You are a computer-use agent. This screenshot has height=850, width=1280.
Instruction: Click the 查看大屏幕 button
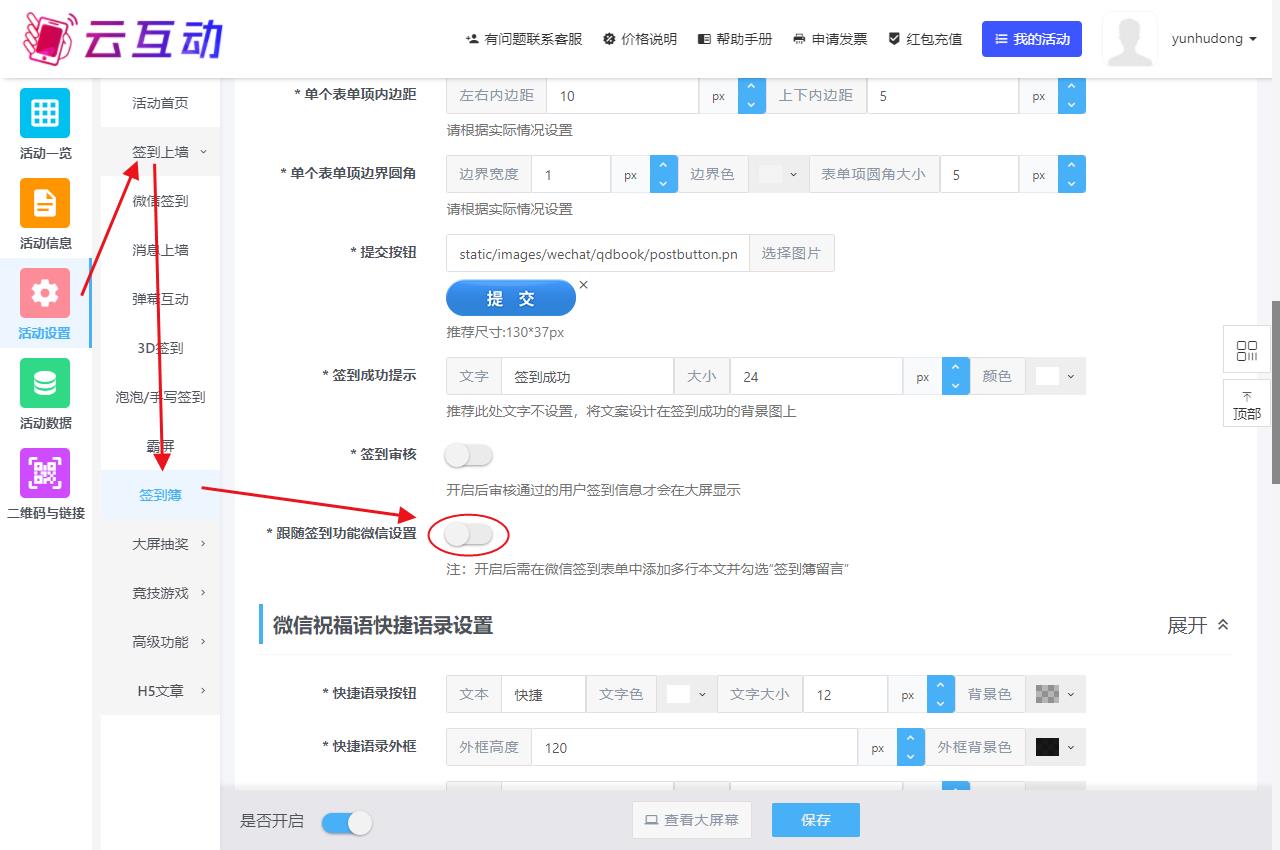pos(692,820)
